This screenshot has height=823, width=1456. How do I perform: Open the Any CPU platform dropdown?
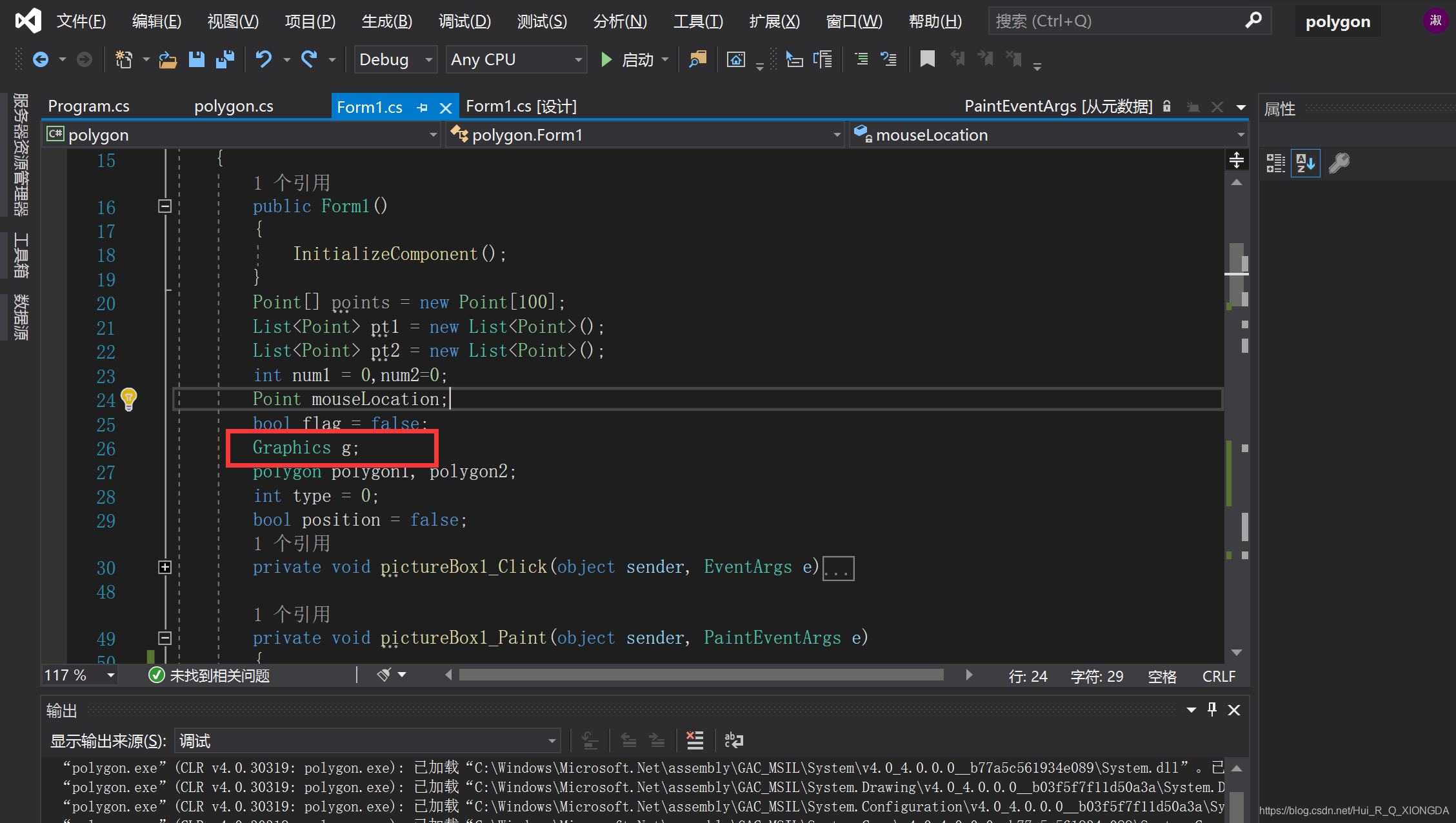click(x=516, y=60)
